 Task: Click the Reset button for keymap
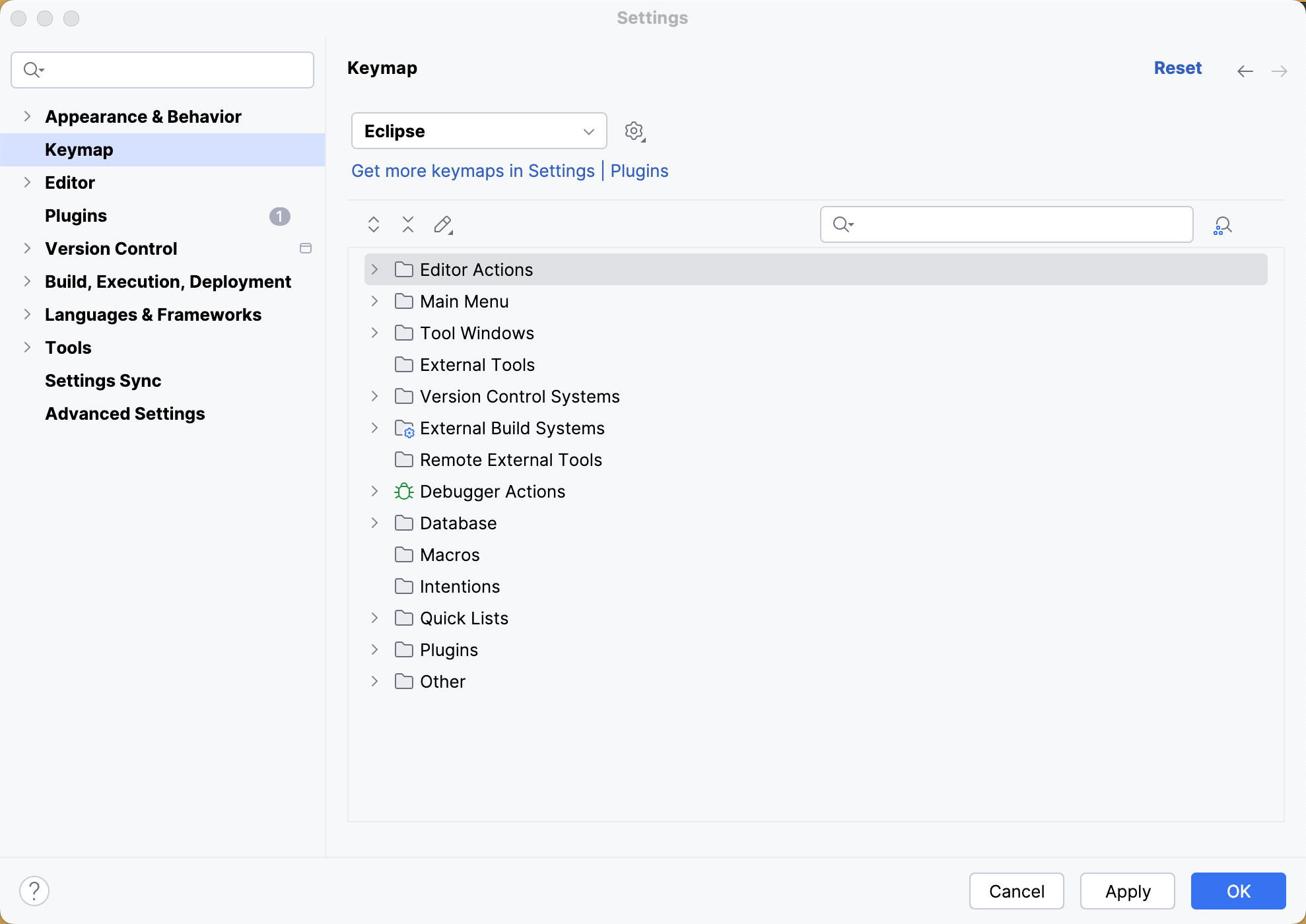tap(1177, 67)
